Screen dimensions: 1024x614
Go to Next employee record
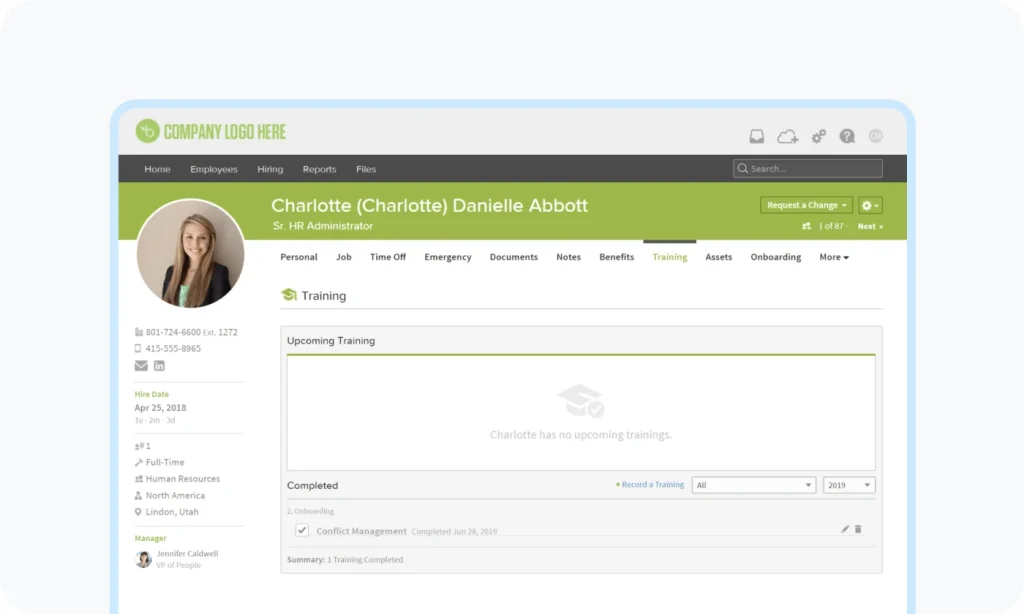[x=868, y=226]
